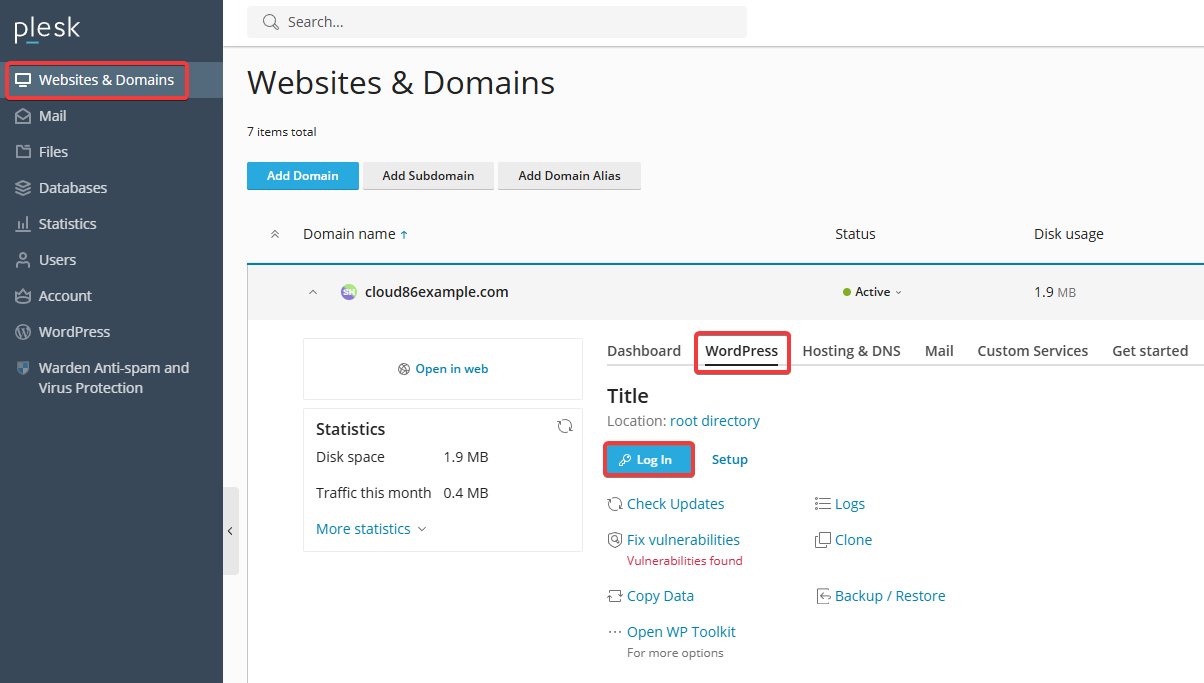Click the Open WP Toolkit ellipsis icon
This screenshot has width=1204, height=683.
pyautogui.click(x=615, y=632)
